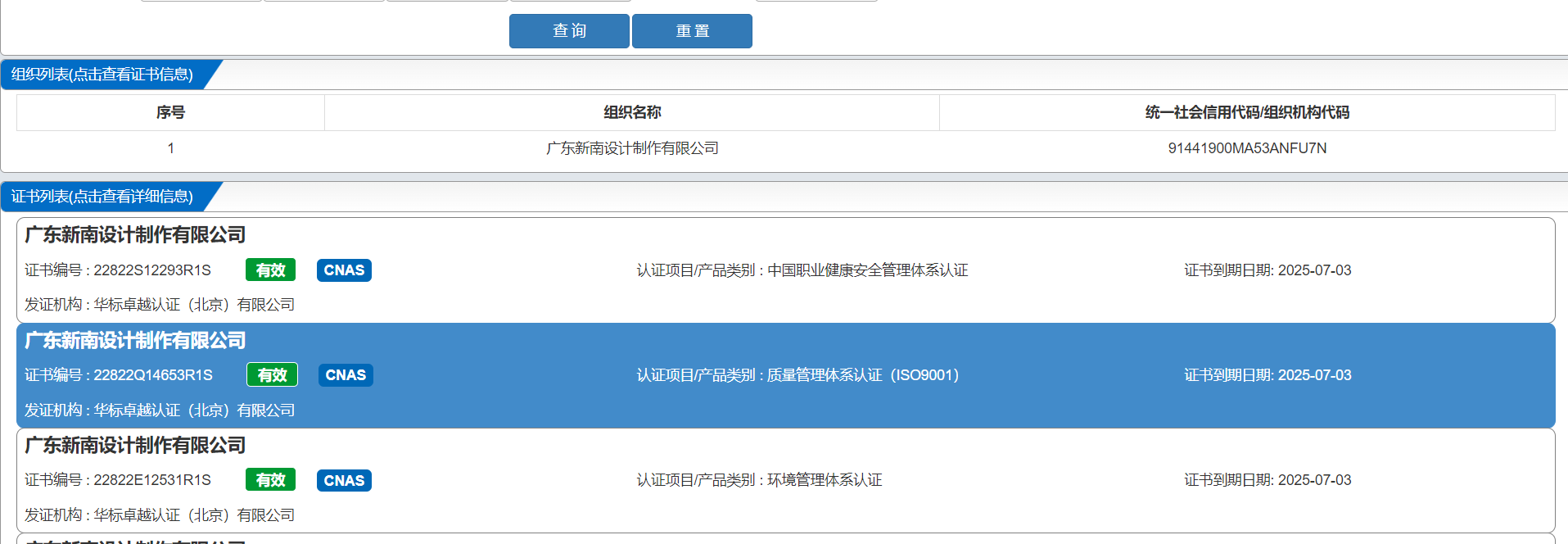Click issuing body line under certificate 22822S12293R1S
Screen dimensions: 1568x544
(x=160, y=305)
